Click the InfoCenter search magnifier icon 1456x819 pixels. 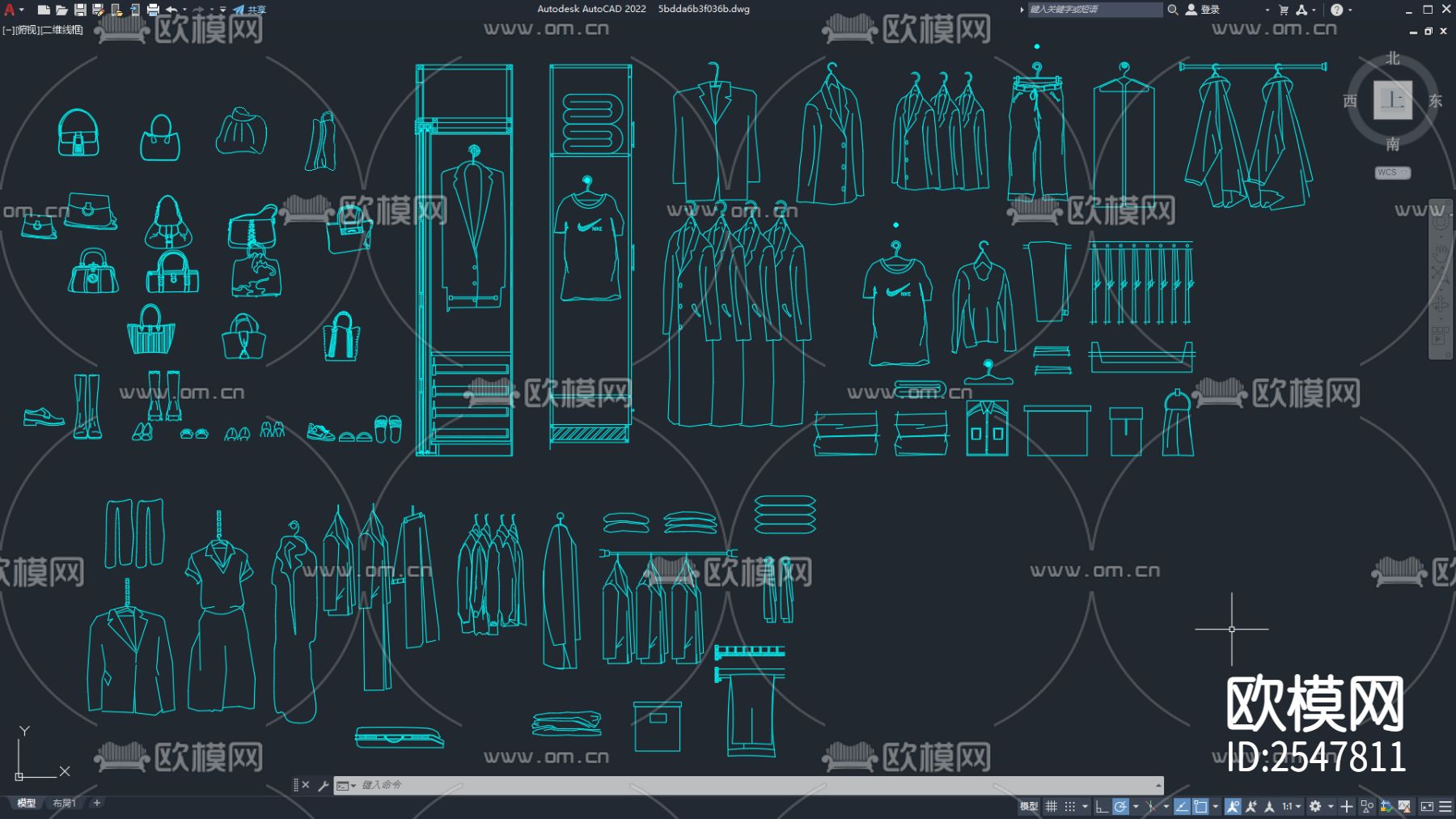tap(1172, 10)
